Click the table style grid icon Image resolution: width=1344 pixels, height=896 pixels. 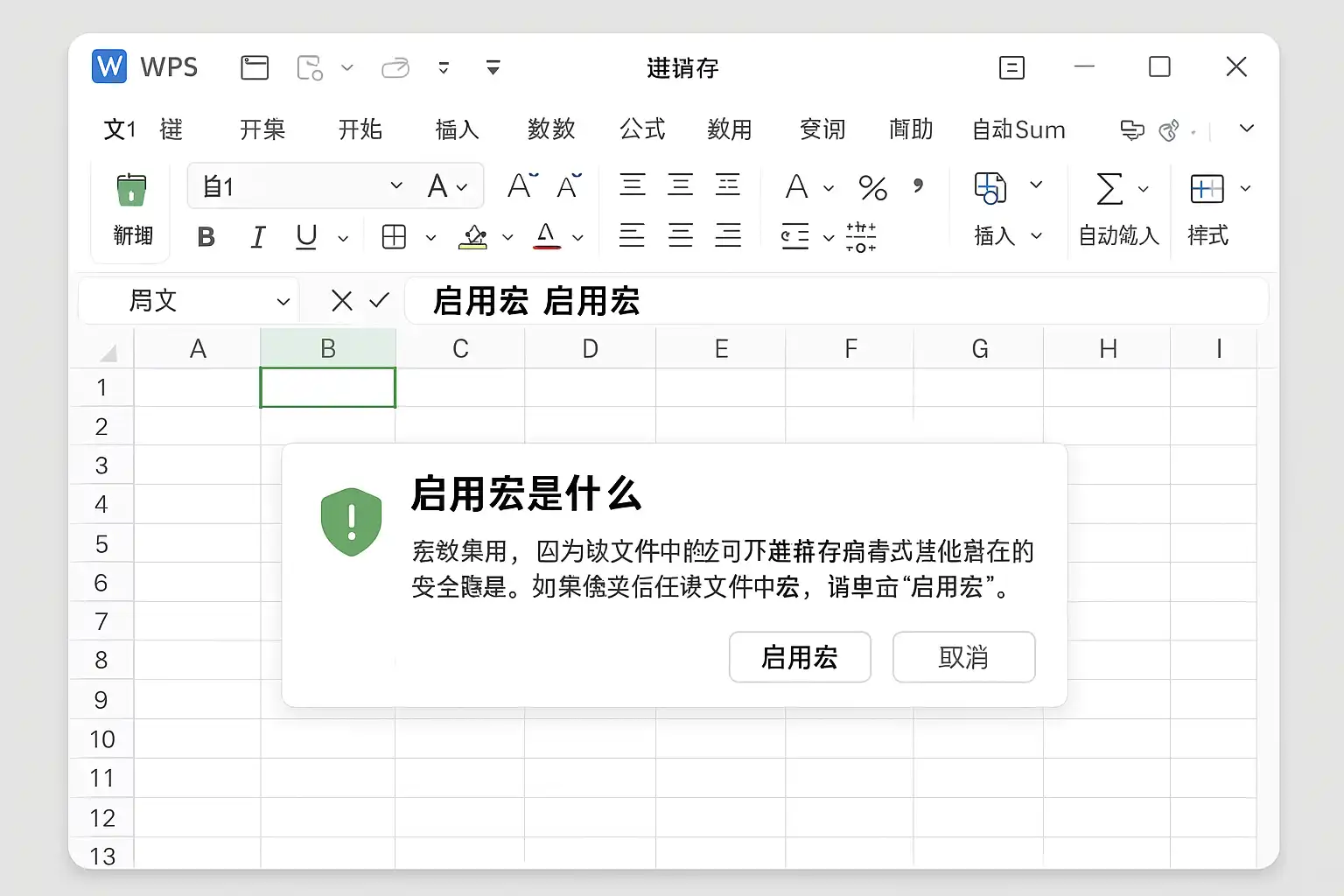(x=1207, y=188)
